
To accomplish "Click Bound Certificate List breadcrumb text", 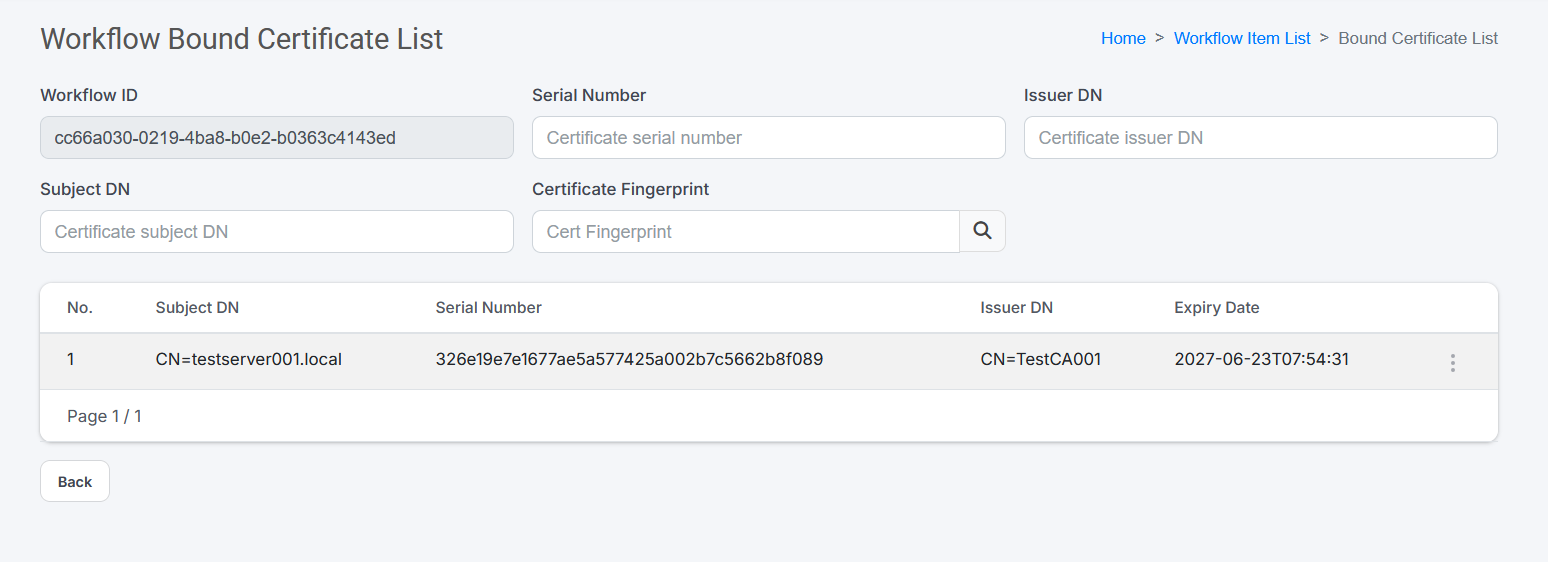I will tap(1418, 38).
